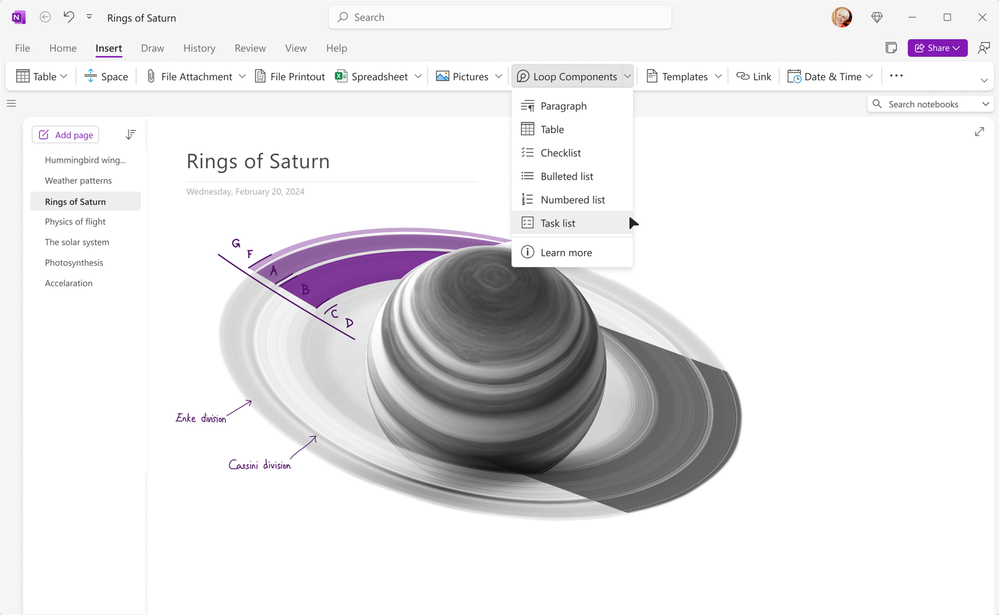
Task: Click the premium diamond icon
Action: click(x=877, y=17)
